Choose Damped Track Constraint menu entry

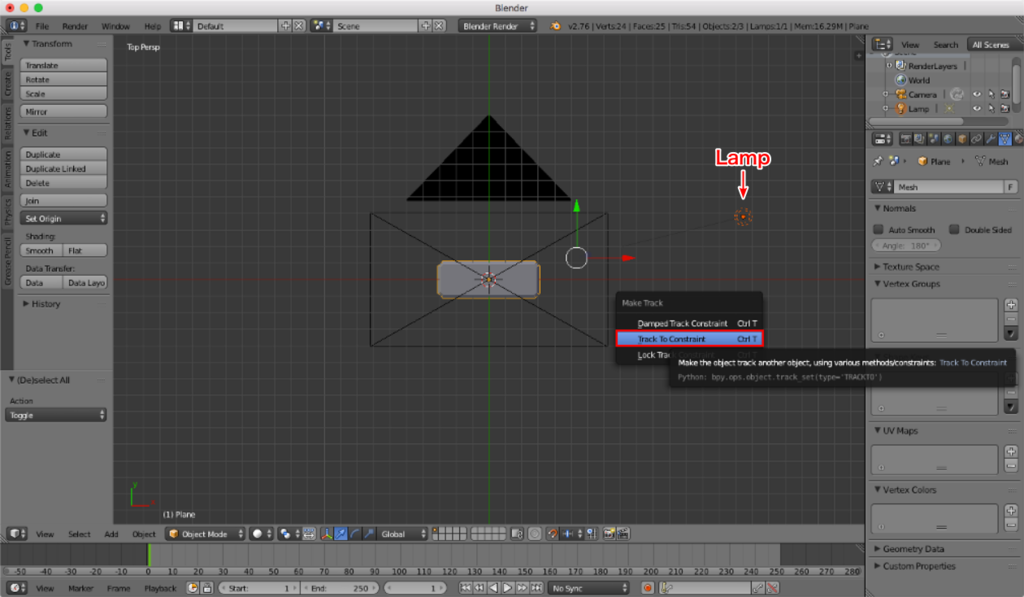point(689,323)
